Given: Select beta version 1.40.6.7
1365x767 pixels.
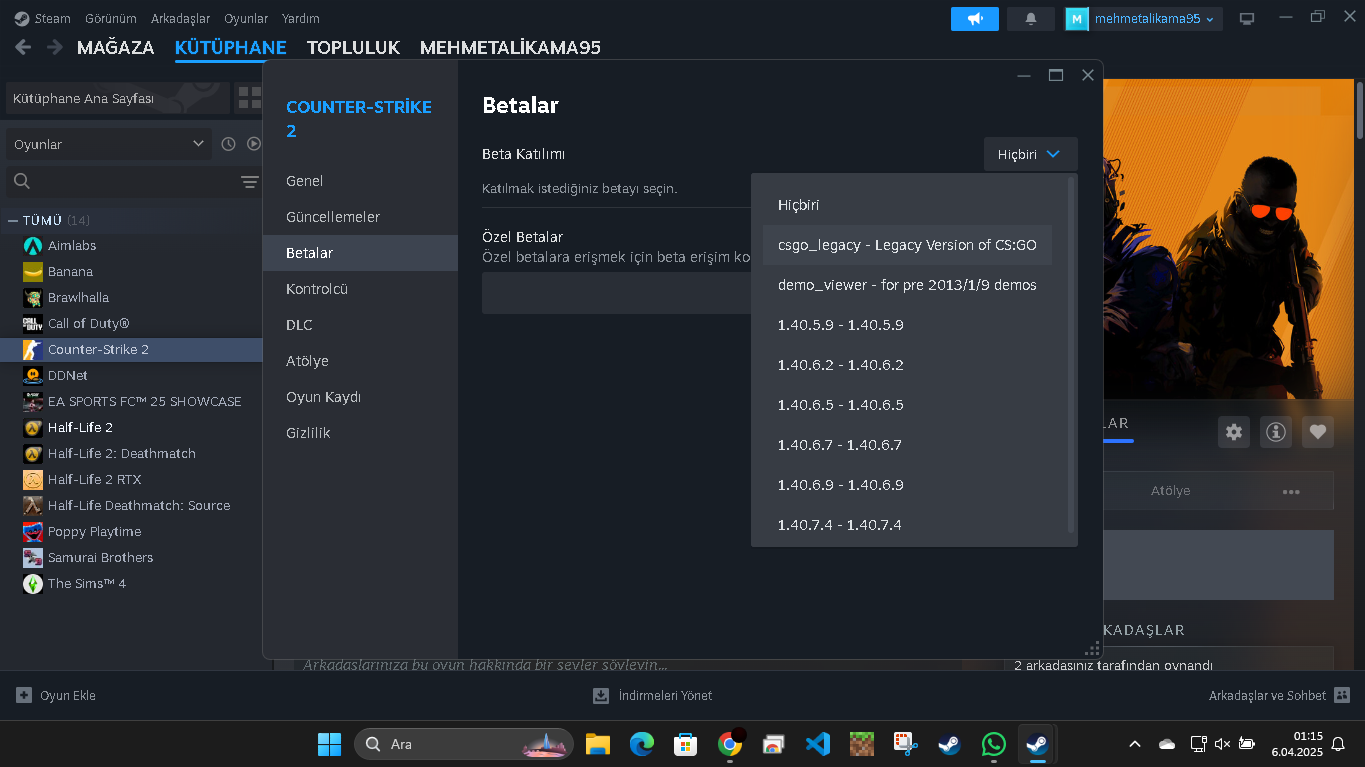Looking at the screenshot, I should [908, 445].
